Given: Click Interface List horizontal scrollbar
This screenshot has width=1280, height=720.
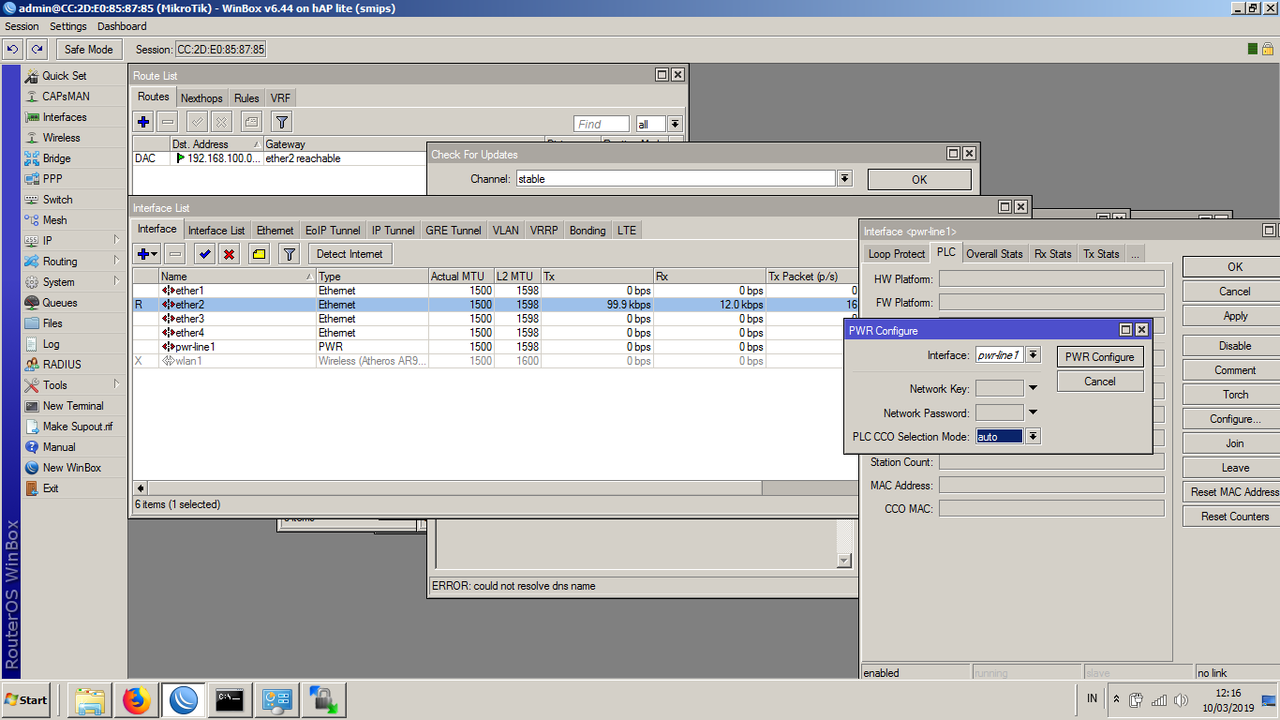Looking at the screenshot, I should click(x=455, y=489).
